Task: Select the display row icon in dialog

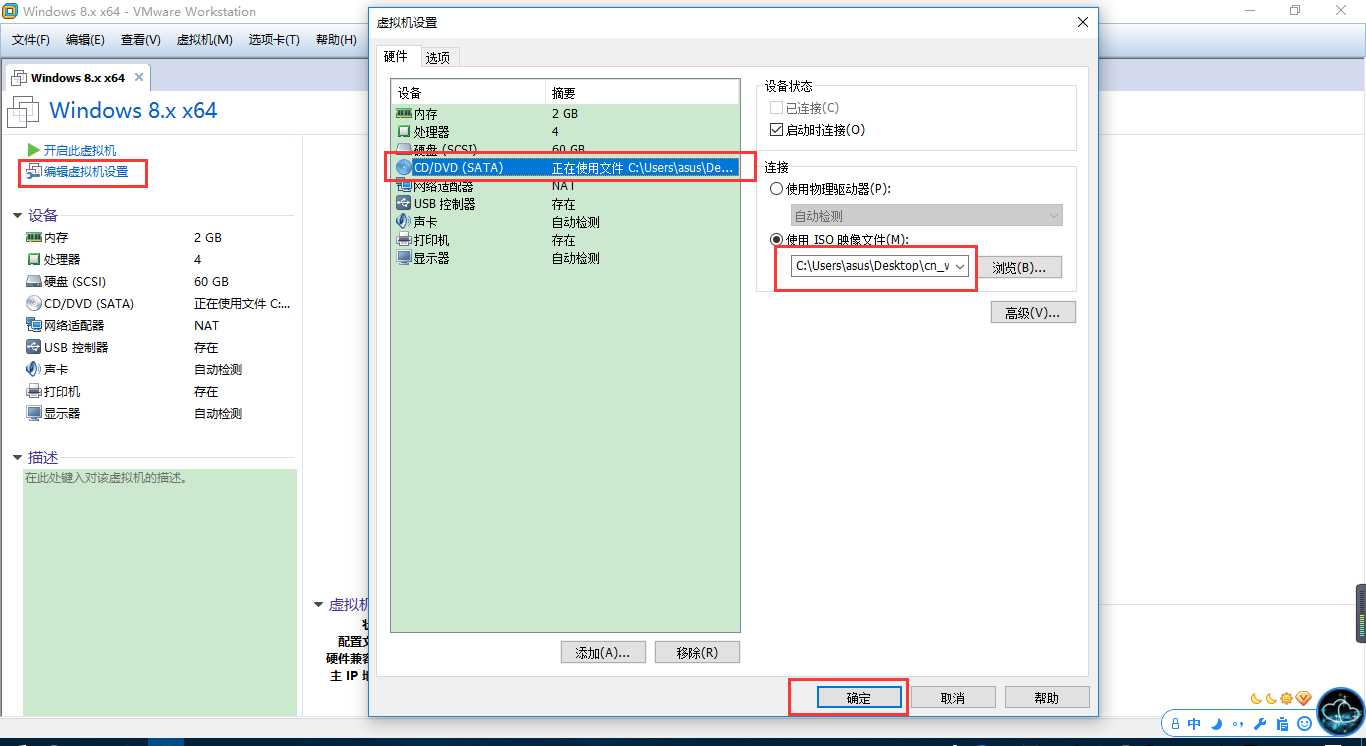Action: [x=404, y=258]
